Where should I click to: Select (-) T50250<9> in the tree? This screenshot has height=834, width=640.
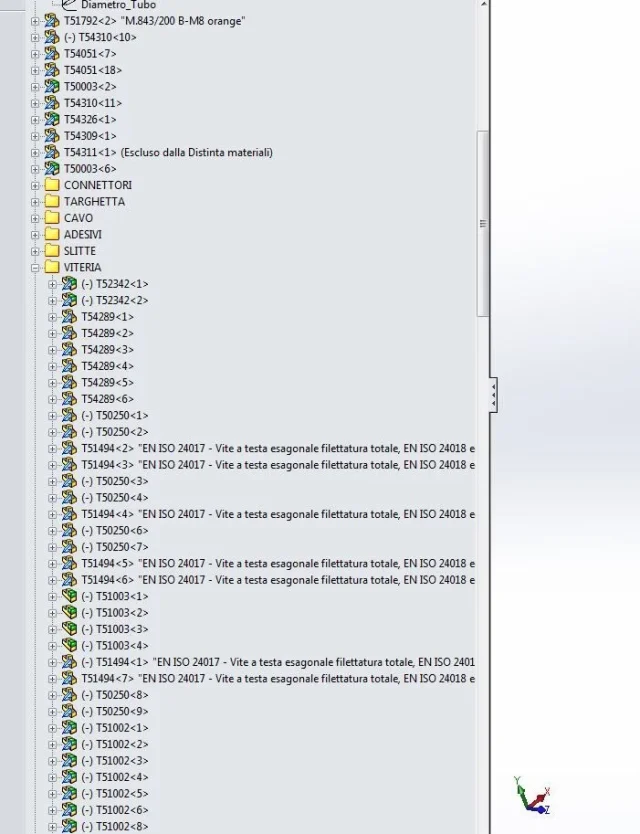tap(115, 712)
